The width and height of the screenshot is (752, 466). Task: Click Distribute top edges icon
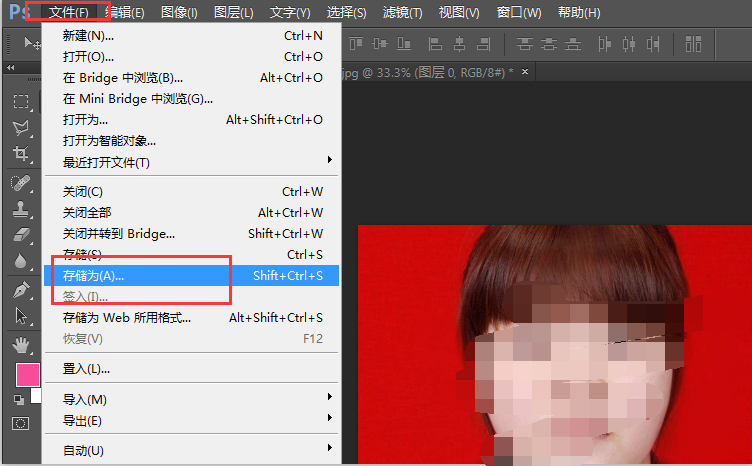click(x=525, y=44)
